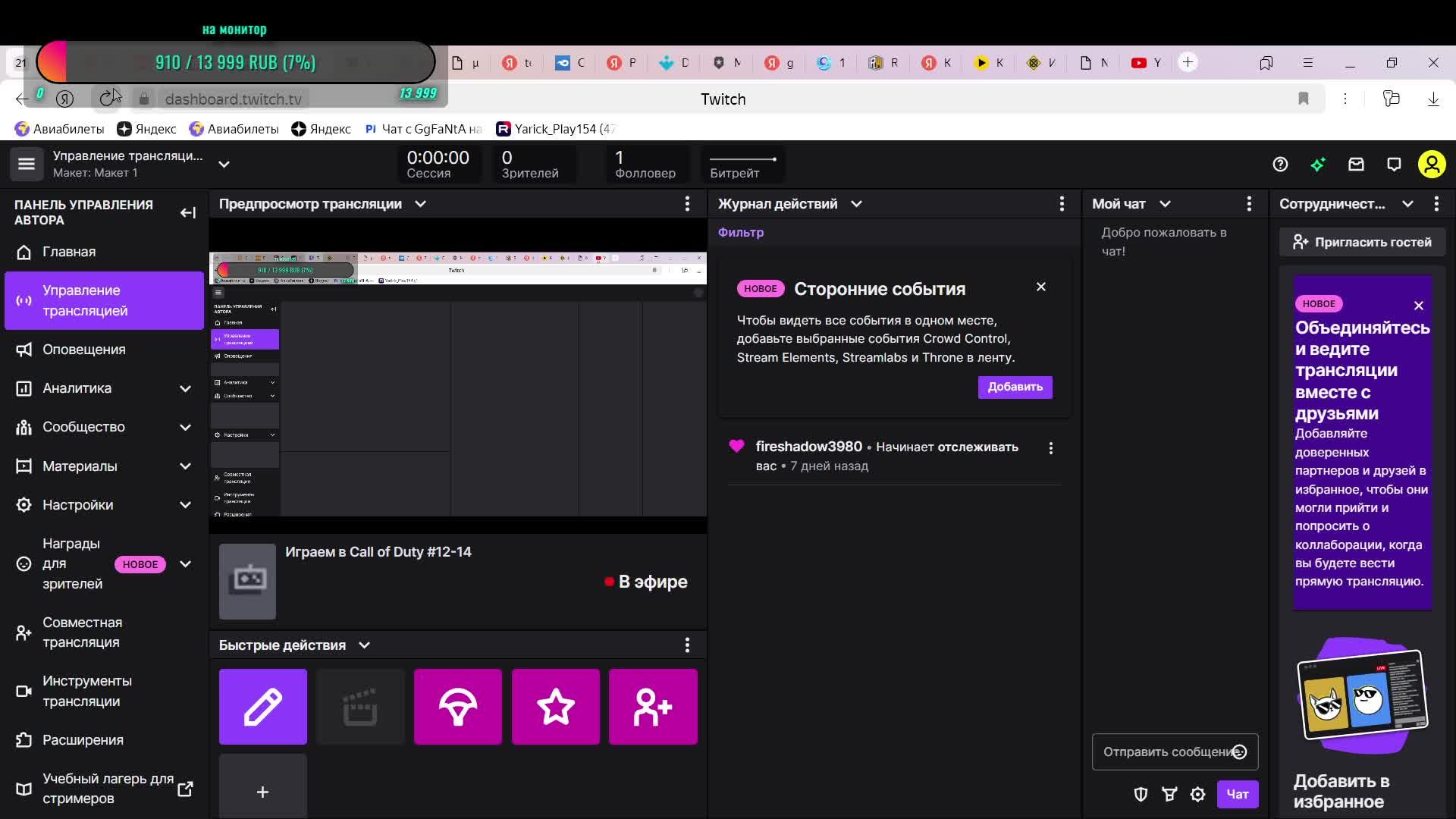The image size is (1456, 819).
Task: Click the add-user quick action tile
Action: (x=652, y=706)
